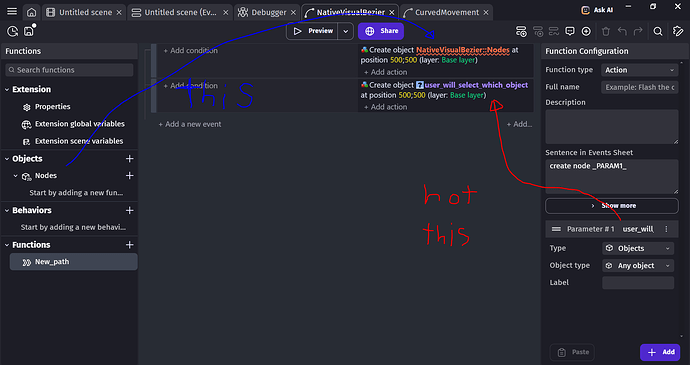Viewport: 690px width, 365px height.
Task: Add a comment event icon
Action: 570,31
